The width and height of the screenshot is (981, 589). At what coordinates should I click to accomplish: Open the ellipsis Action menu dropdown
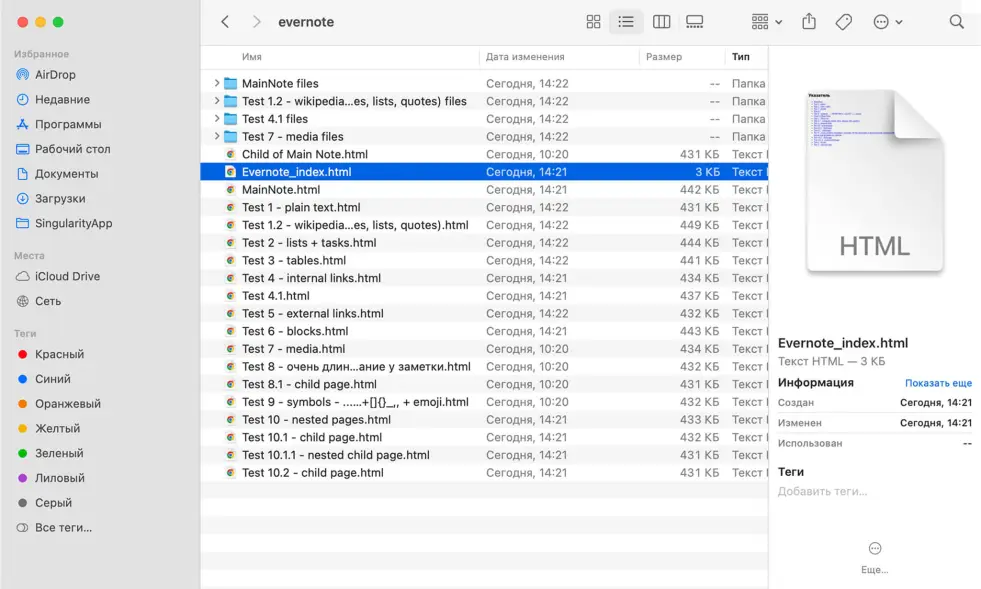(887, 22)
